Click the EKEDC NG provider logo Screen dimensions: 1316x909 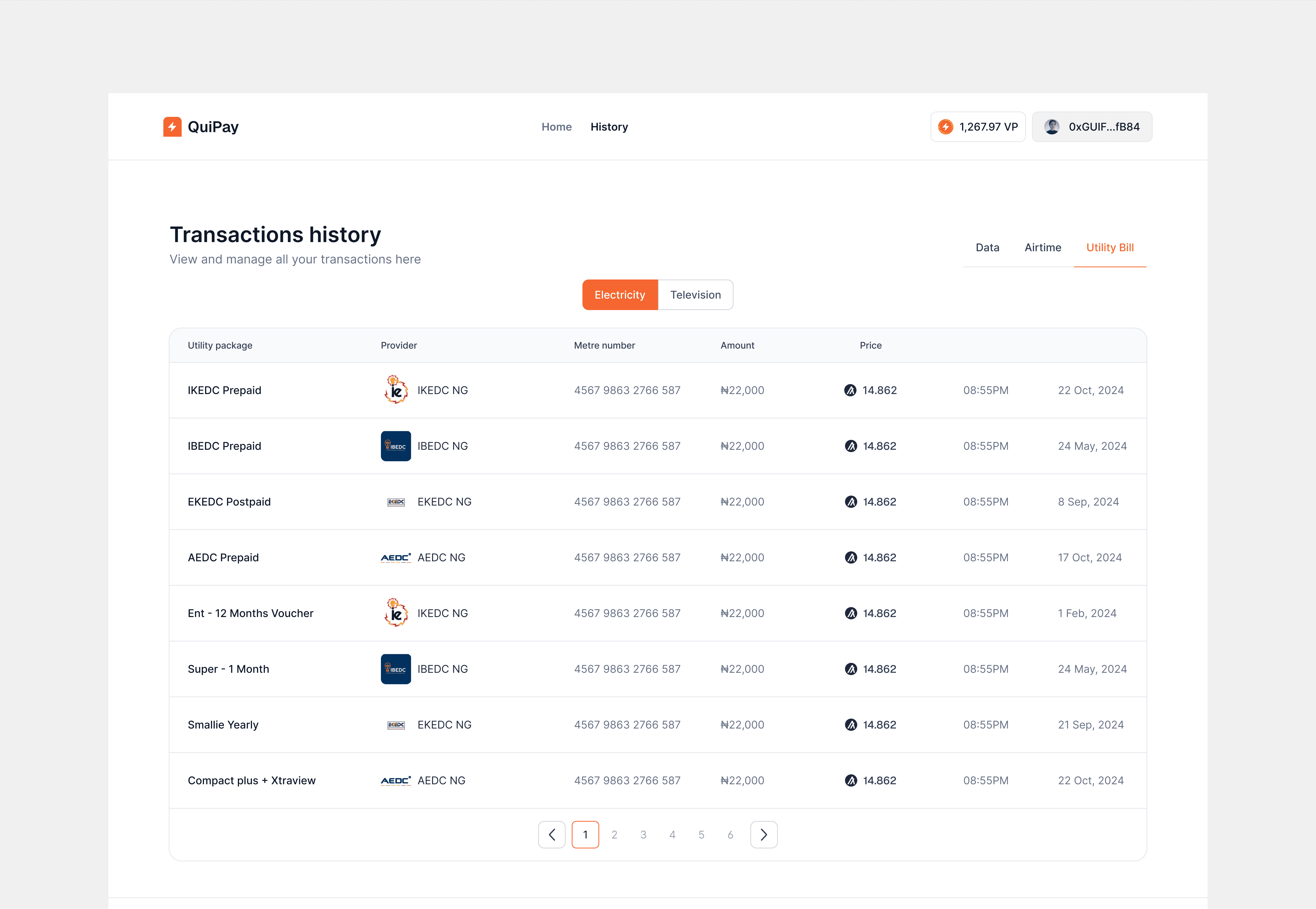pyautogui.click(x=396, y=502)
